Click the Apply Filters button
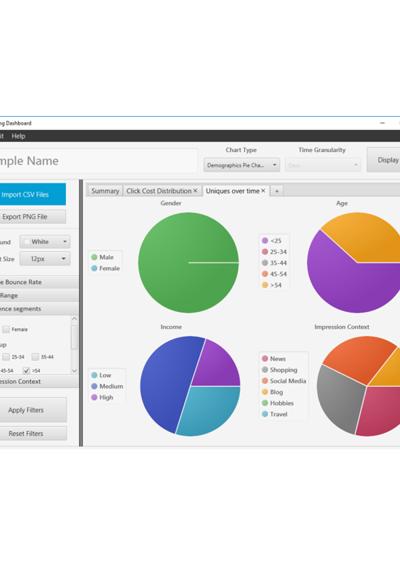 (x=26, y=410)
